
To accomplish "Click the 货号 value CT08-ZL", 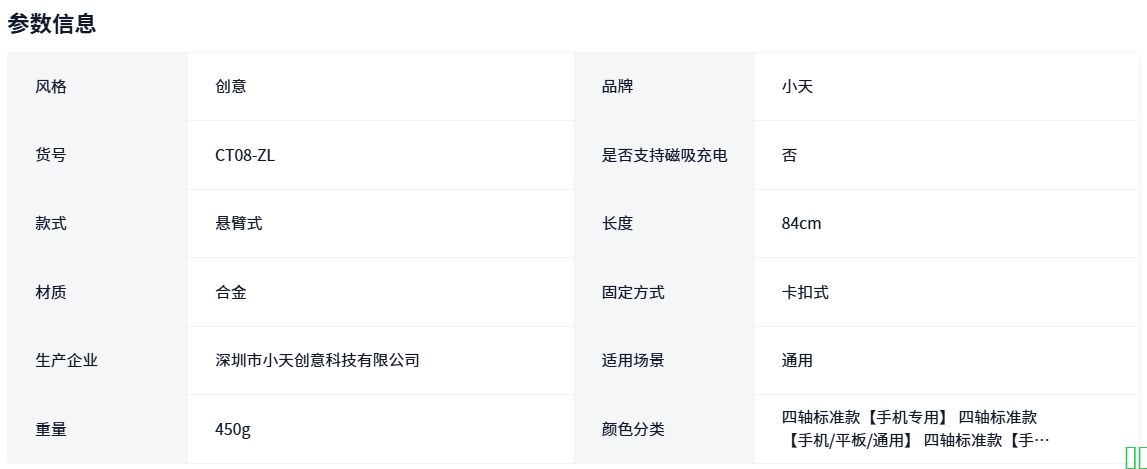I will 244,155.
